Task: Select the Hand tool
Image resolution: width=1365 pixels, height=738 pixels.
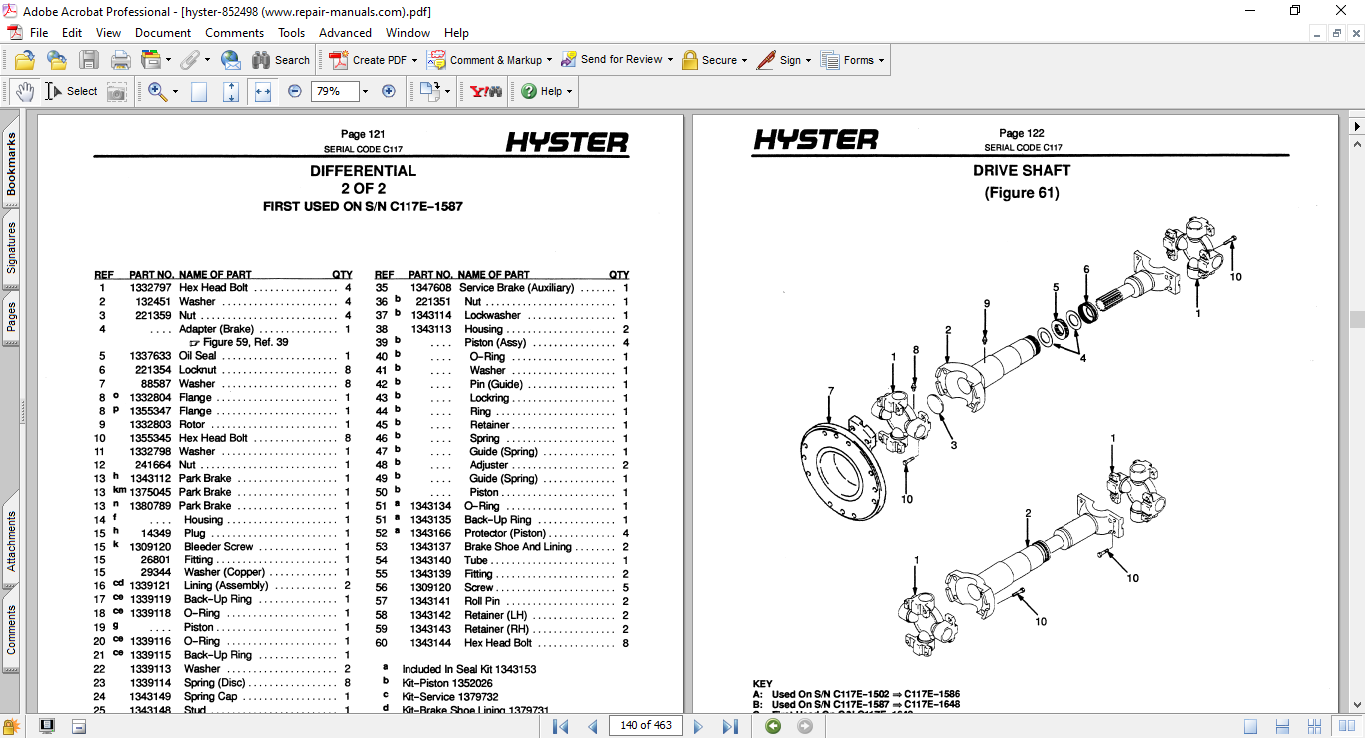Action: (24, 91)
